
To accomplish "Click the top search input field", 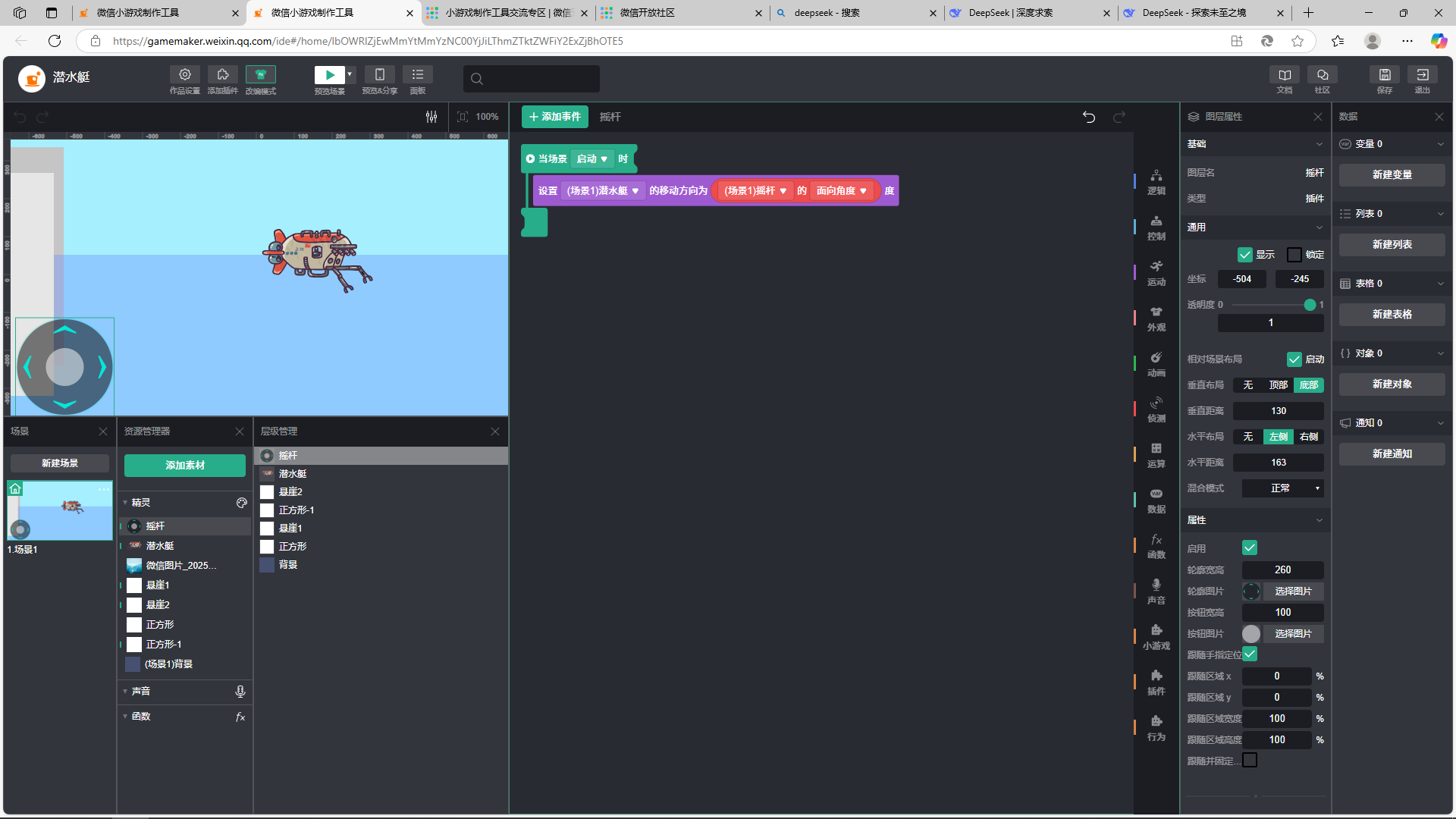I will tap(532, 78).
